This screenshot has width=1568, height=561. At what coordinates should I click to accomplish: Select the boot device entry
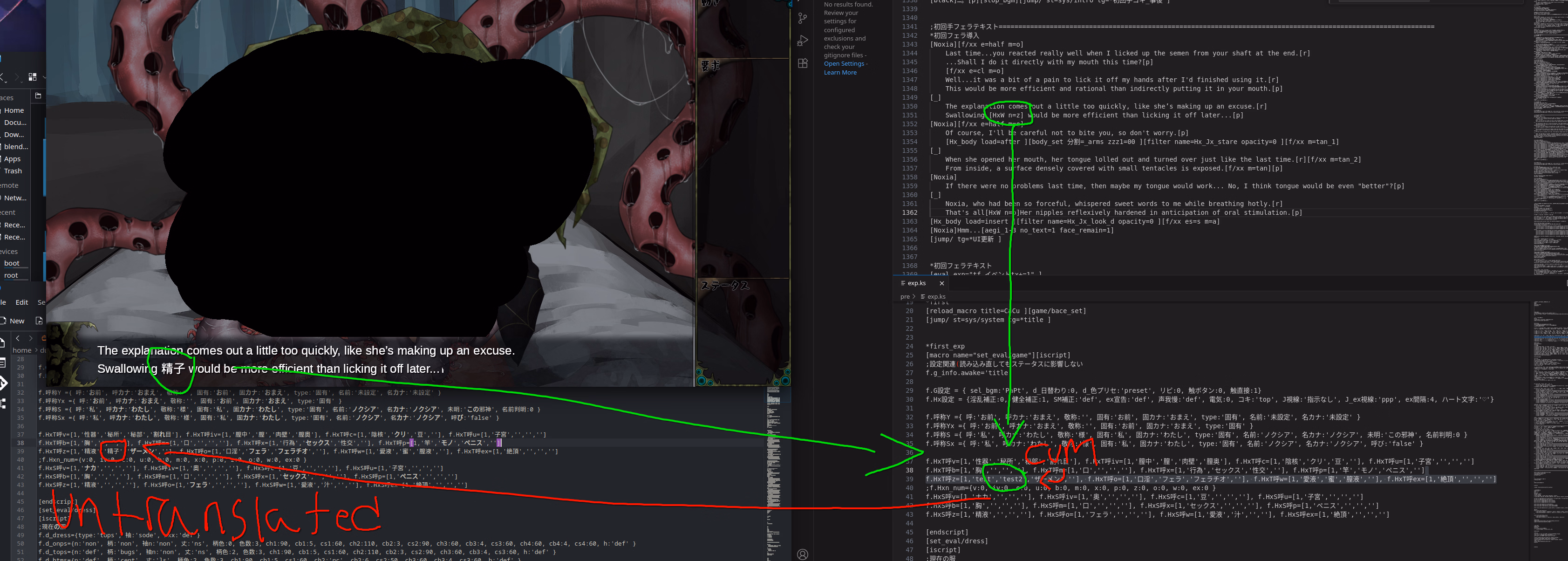point(12,263)
